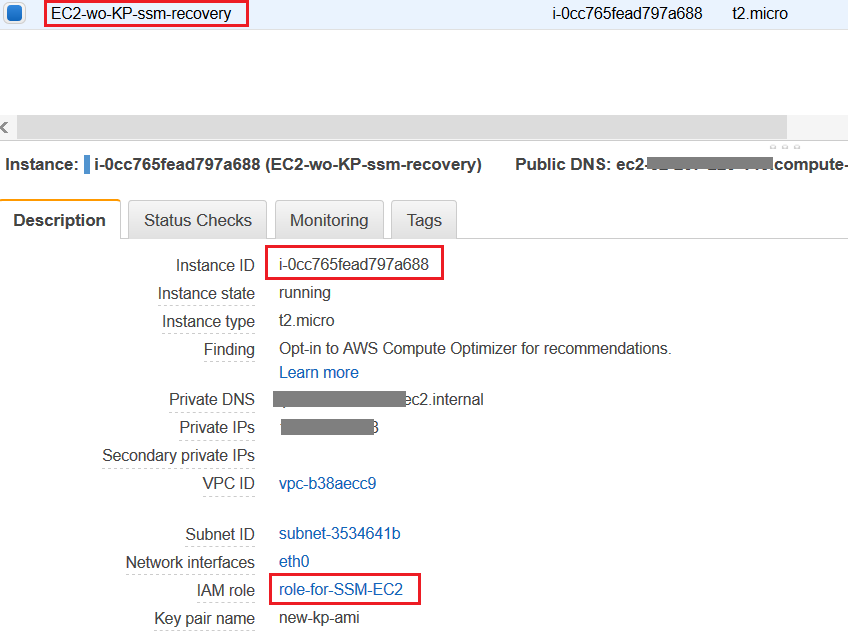Screen dimensions: 848x641
Task: Click the Private DNS field label
Action: click(211, 400)
